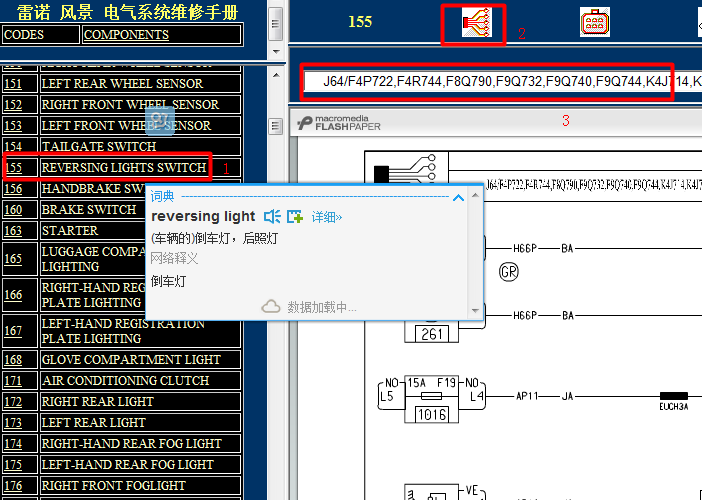Image resolution: width=702 pixels, height=500 pixels.
Task: Select LEFT-HAND REGISTRATION PLATE LIGHTING entry
Action: tap(141, 331)
